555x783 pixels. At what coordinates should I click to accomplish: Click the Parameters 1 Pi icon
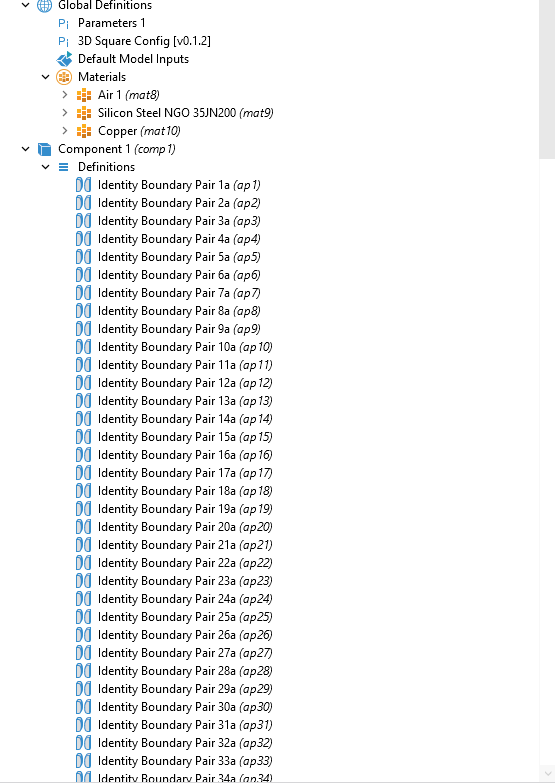pos(63,23)
